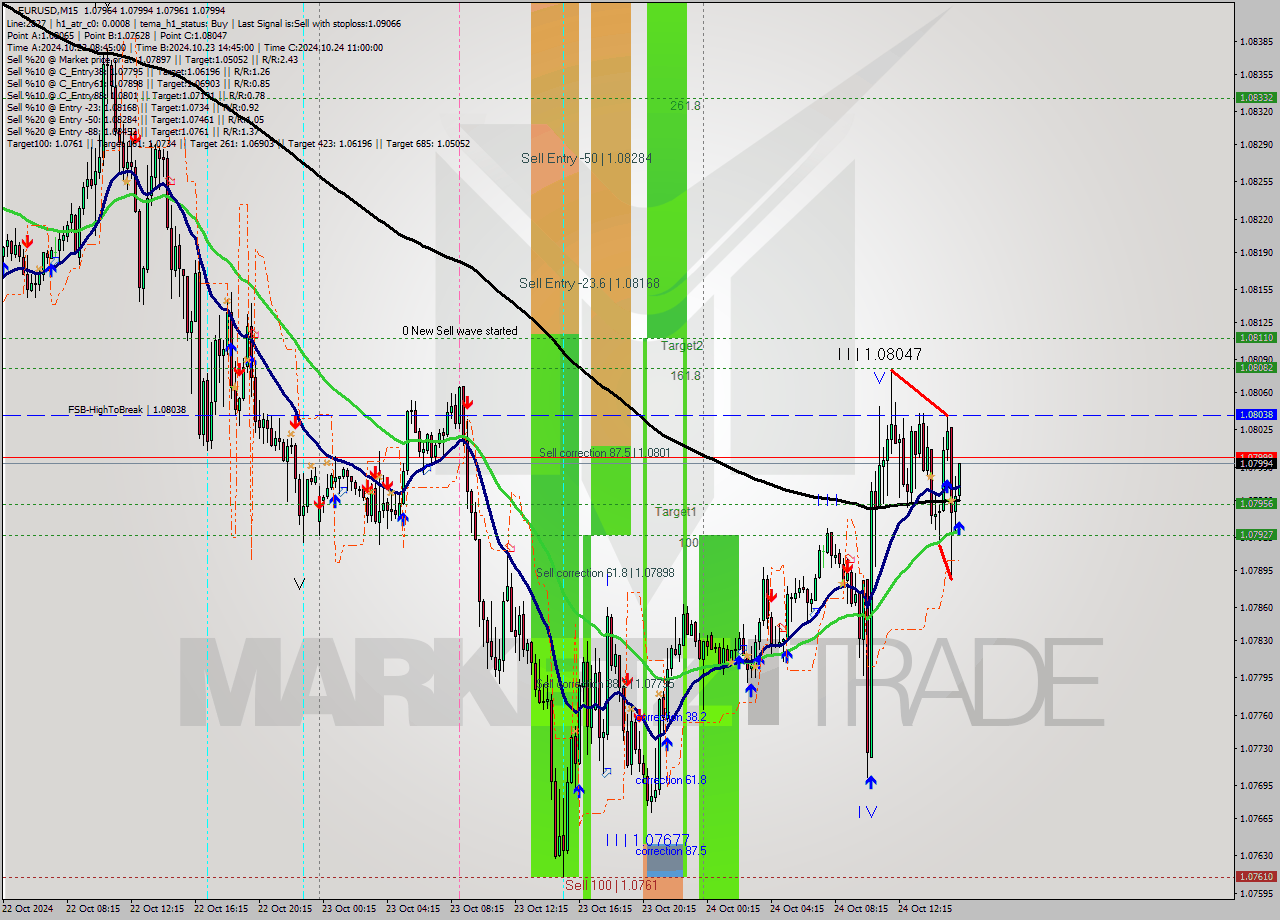Click the 'FSB-HighToBreak | 1.08038' label

(x=127, y=410)
